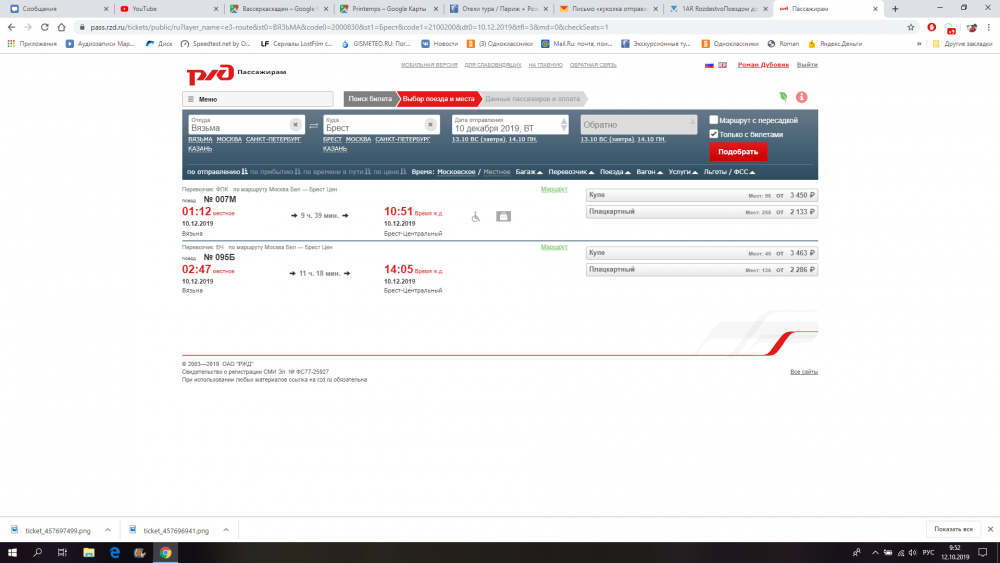The width and height of the screenshot is (1000, 563).
Task: Click the red information icon
Action: click(801, 97)
